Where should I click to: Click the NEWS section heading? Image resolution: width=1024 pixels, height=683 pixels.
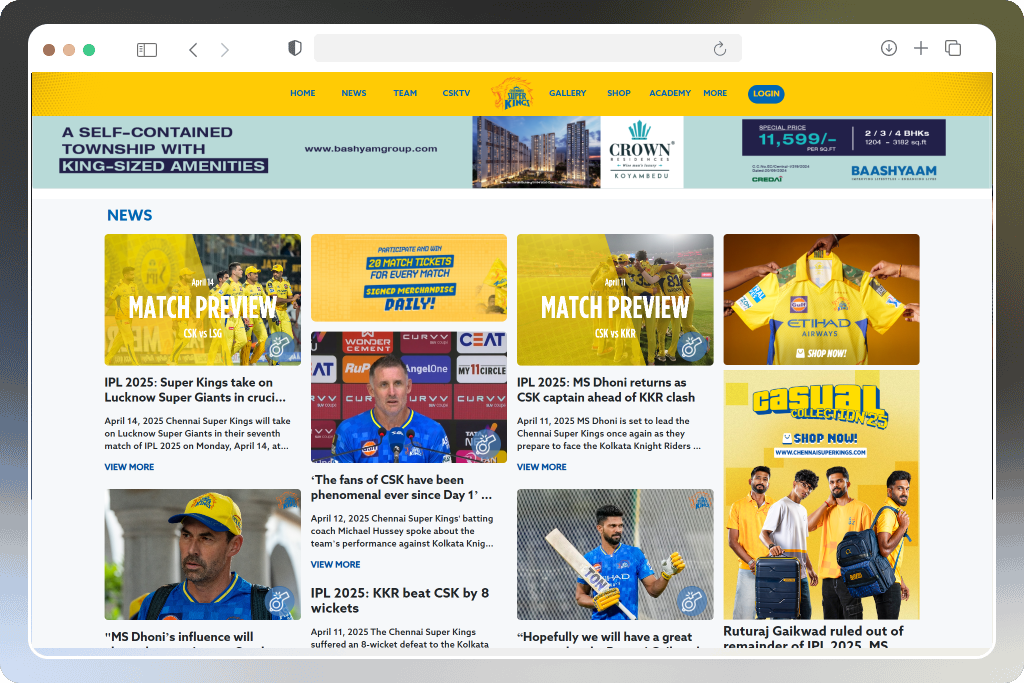click(129, 215)
